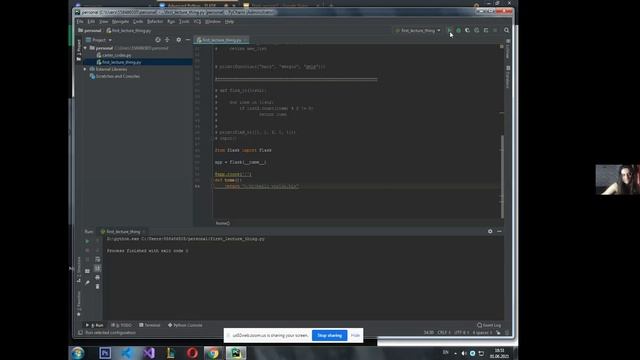Toggle the read-only lock in the status bar

coord(498,333)
